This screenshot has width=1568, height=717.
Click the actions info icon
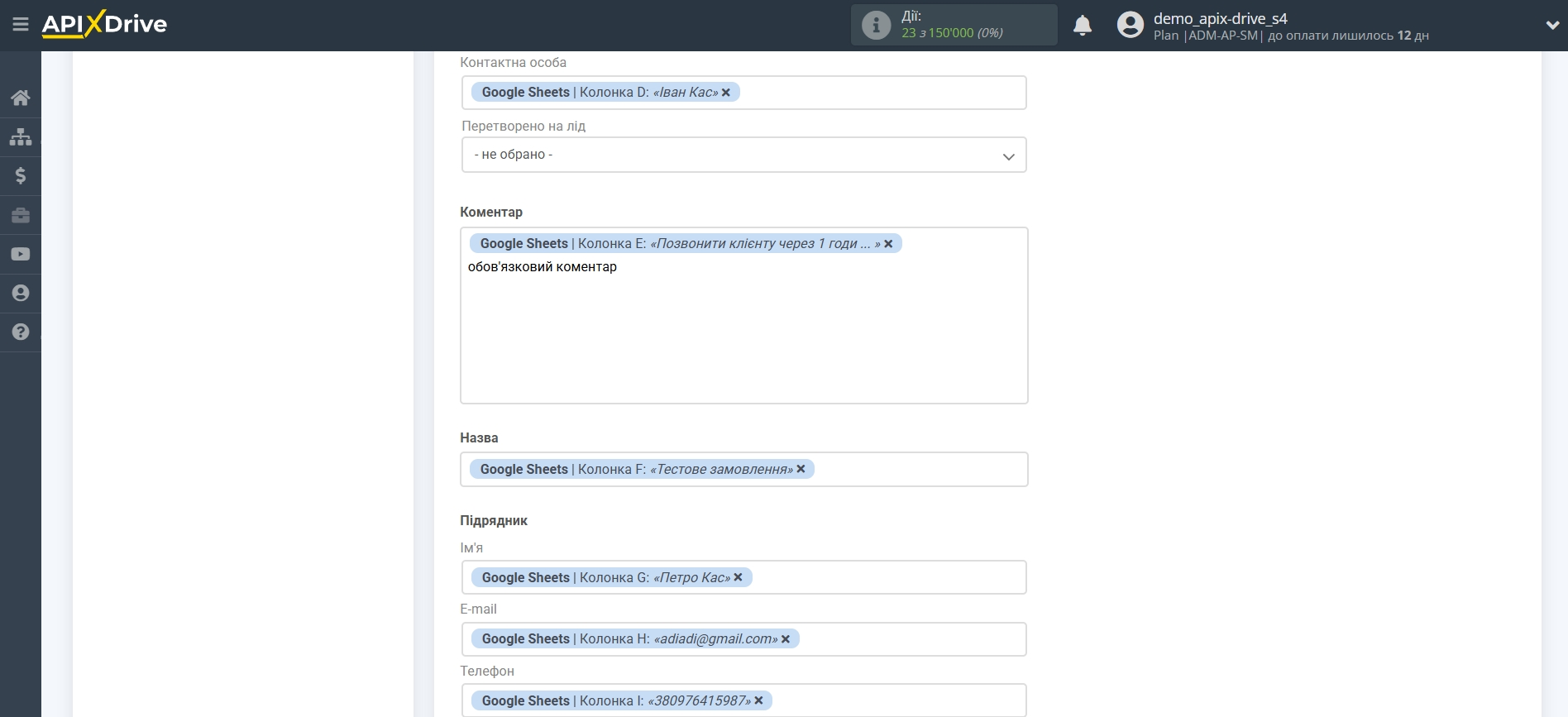pos(876,25)
